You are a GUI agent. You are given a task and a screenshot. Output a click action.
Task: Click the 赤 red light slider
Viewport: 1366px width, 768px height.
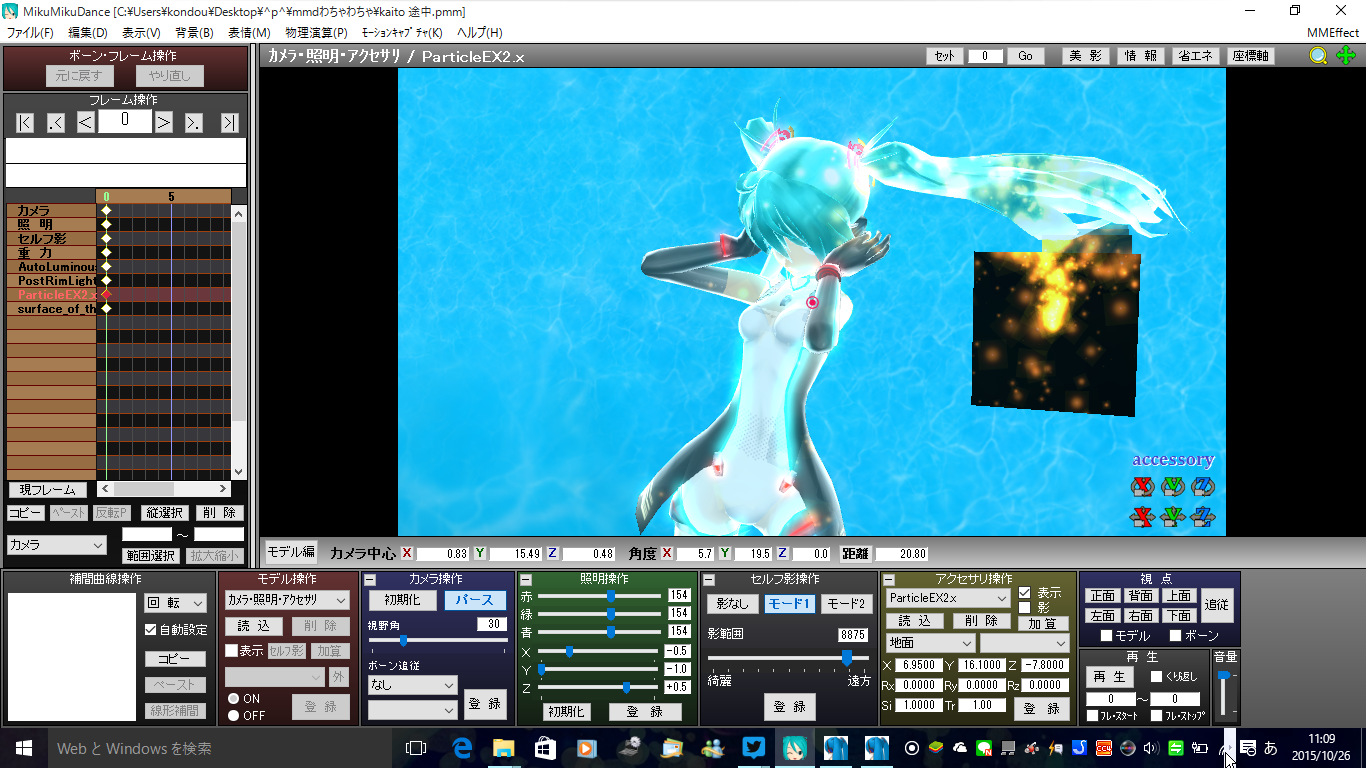click(x=598, y=596)
